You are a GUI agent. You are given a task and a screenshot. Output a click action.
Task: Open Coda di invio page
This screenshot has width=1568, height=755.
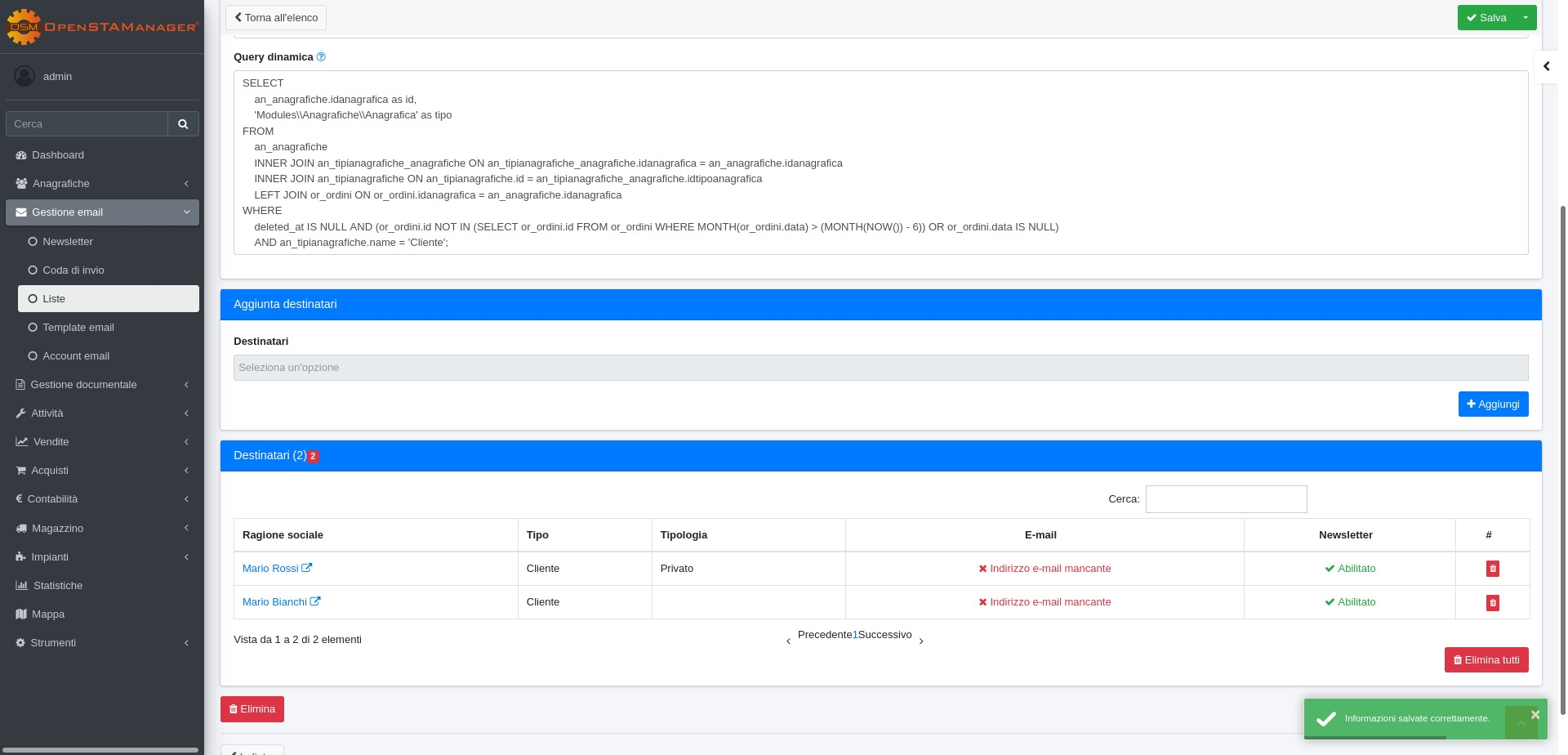coord(73,270)
